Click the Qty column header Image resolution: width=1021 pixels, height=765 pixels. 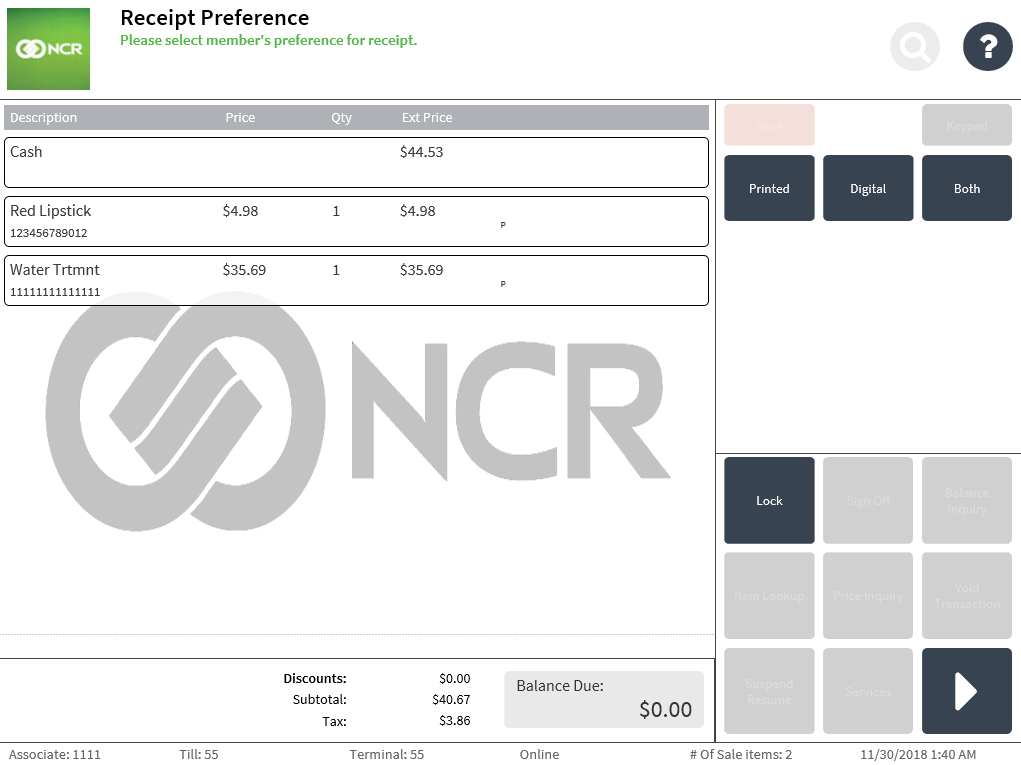click(x=341, y=118)
